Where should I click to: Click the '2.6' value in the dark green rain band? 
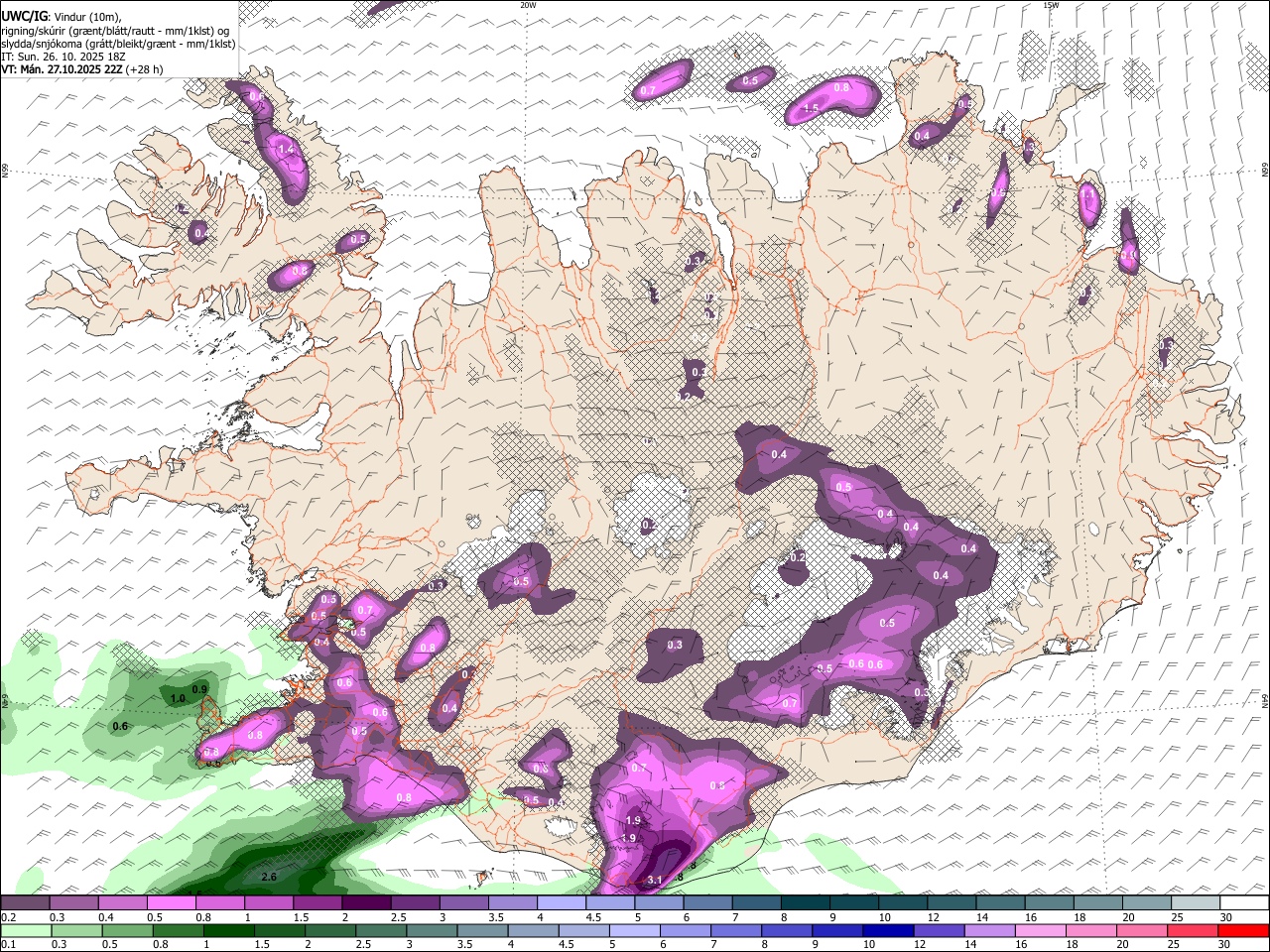268,877
